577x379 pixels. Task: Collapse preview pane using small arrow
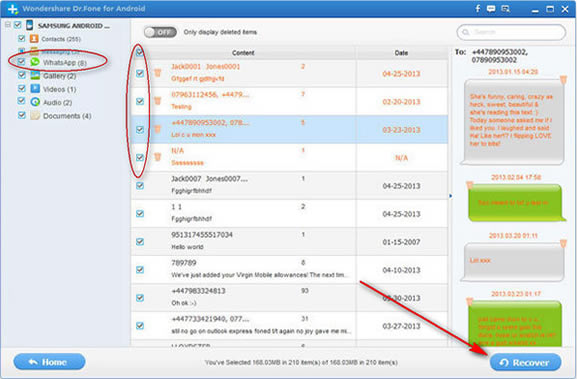(x=450, y=196)
